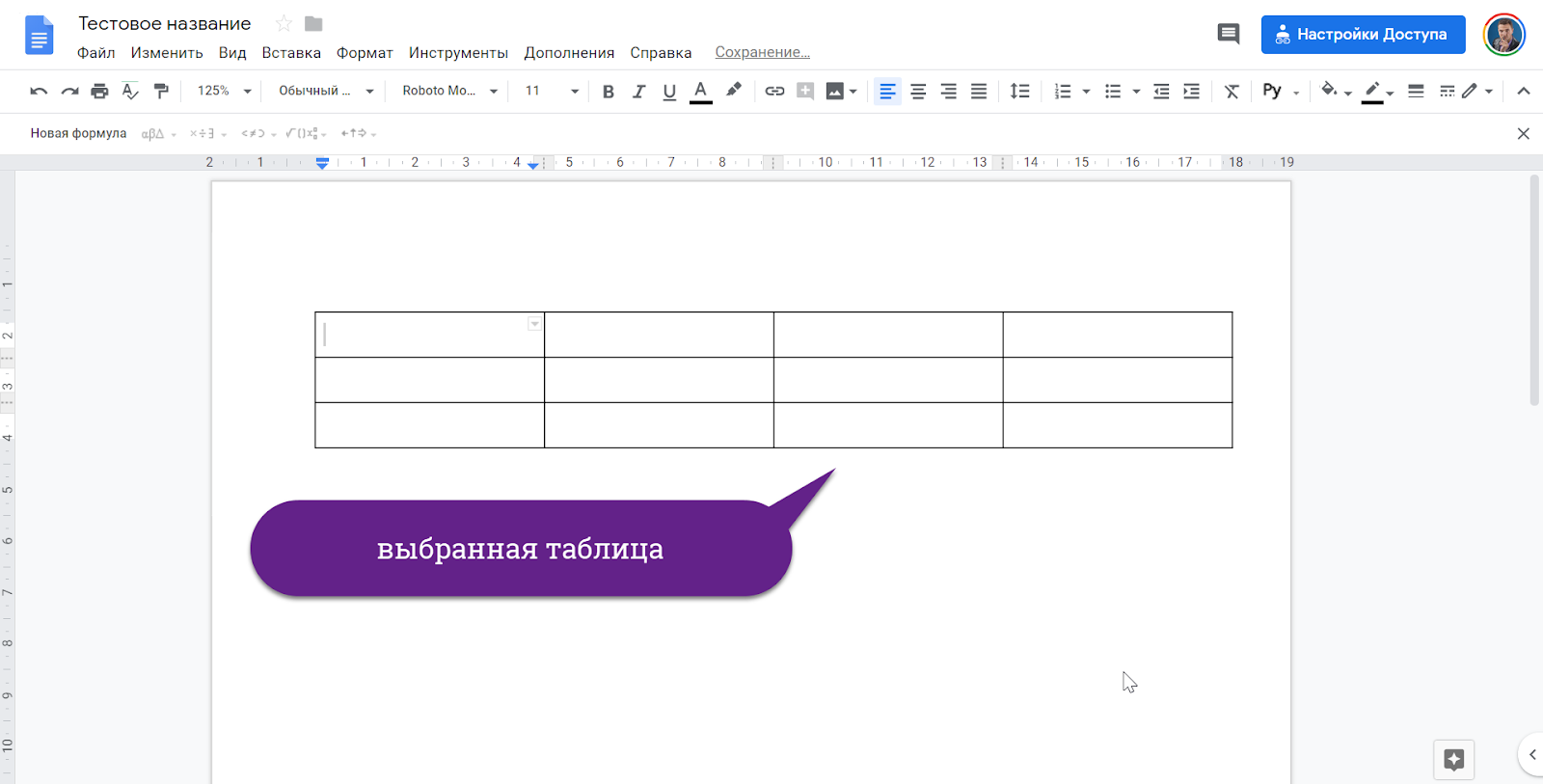Screen dimensions: 1543x784
Task: Click the Новая формула button
Action: pos(78,133)
